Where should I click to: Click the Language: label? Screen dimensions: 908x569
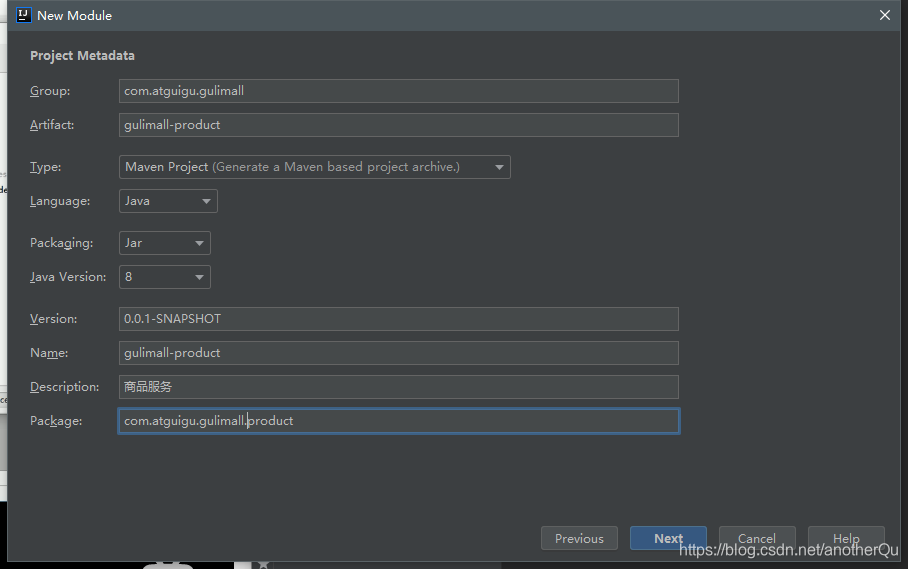(x=60, y=201)
